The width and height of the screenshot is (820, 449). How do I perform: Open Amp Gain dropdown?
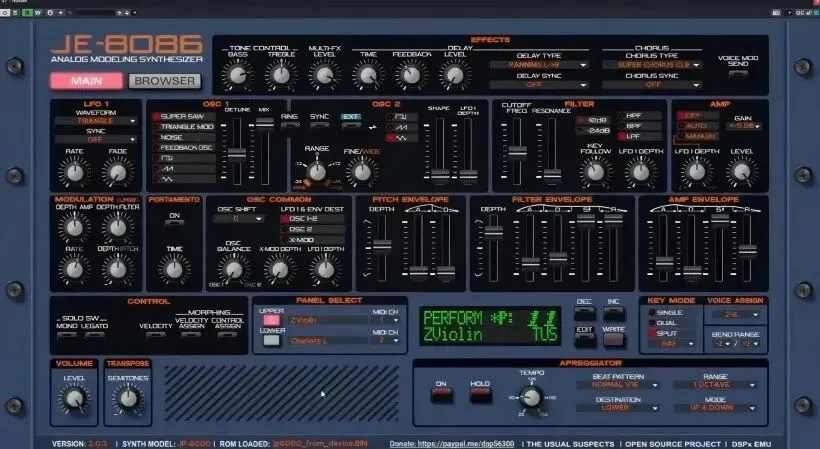[743, 126]
